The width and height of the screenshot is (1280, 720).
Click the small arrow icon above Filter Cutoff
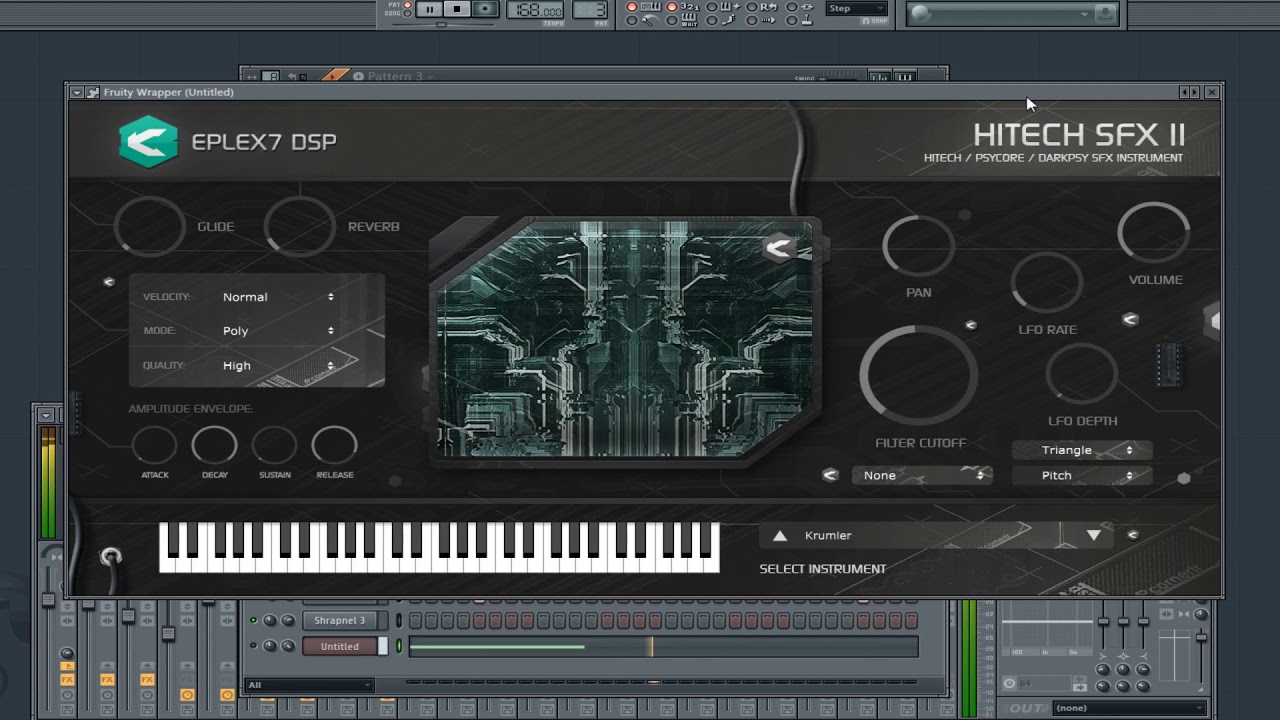(x=970, y=325)
